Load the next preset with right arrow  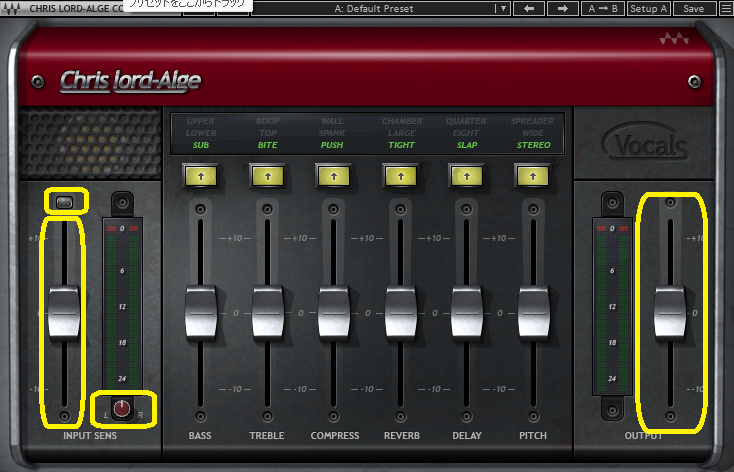[x=563, y=8]
